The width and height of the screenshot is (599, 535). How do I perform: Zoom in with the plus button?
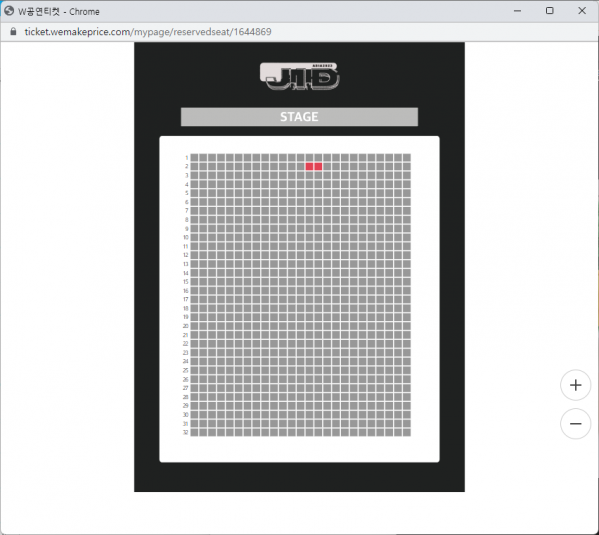tap(575, 385)
